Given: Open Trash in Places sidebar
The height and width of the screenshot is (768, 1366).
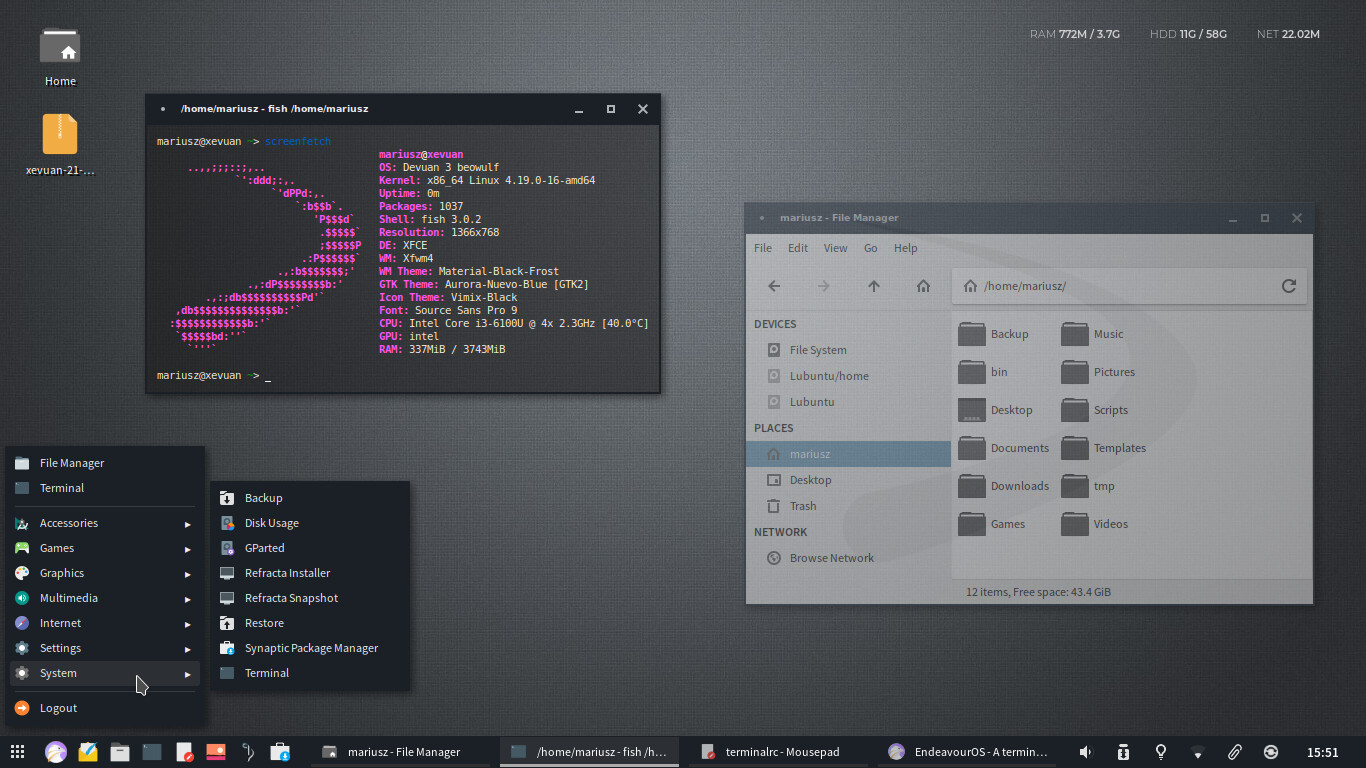Looking at the screenshot, I should (848, 506).
